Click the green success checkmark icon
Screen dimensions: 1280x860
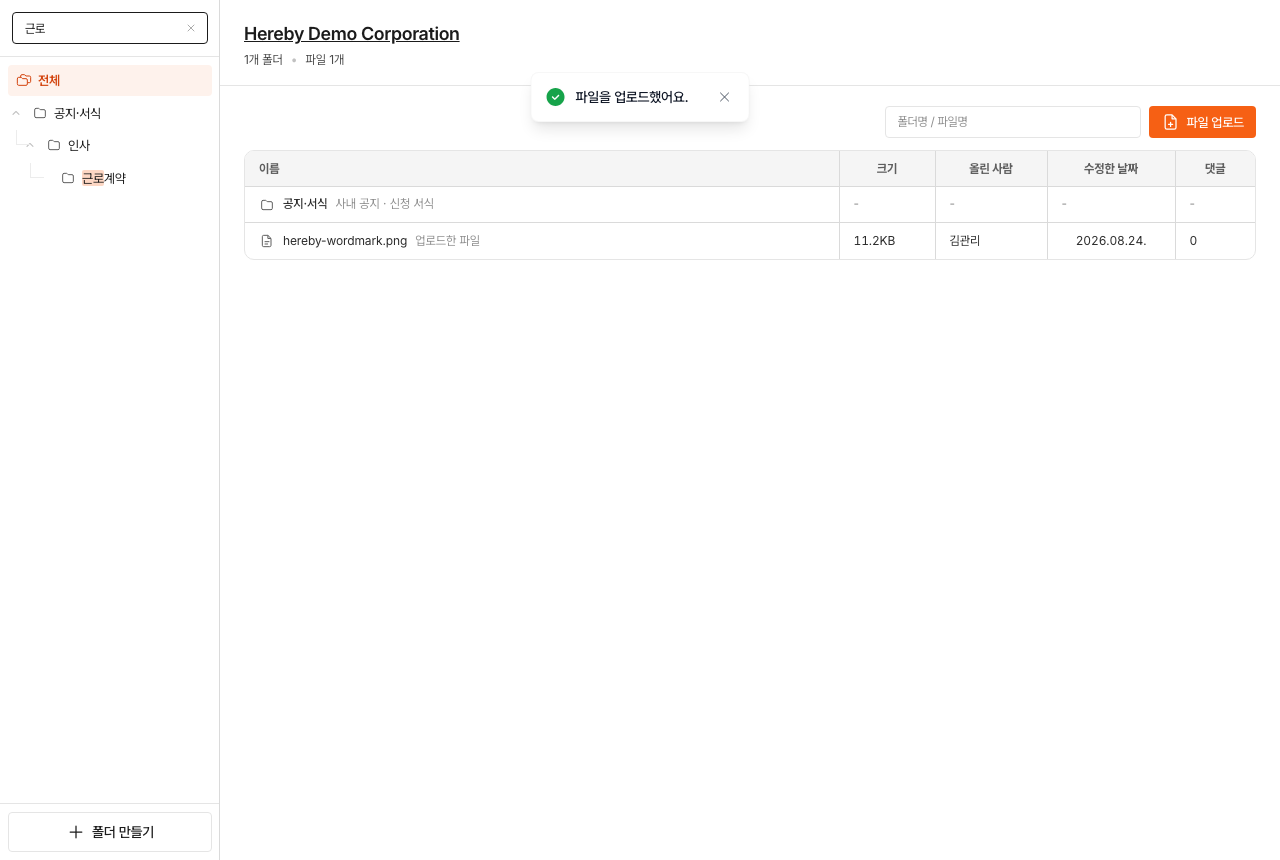[x=555, y=97]
